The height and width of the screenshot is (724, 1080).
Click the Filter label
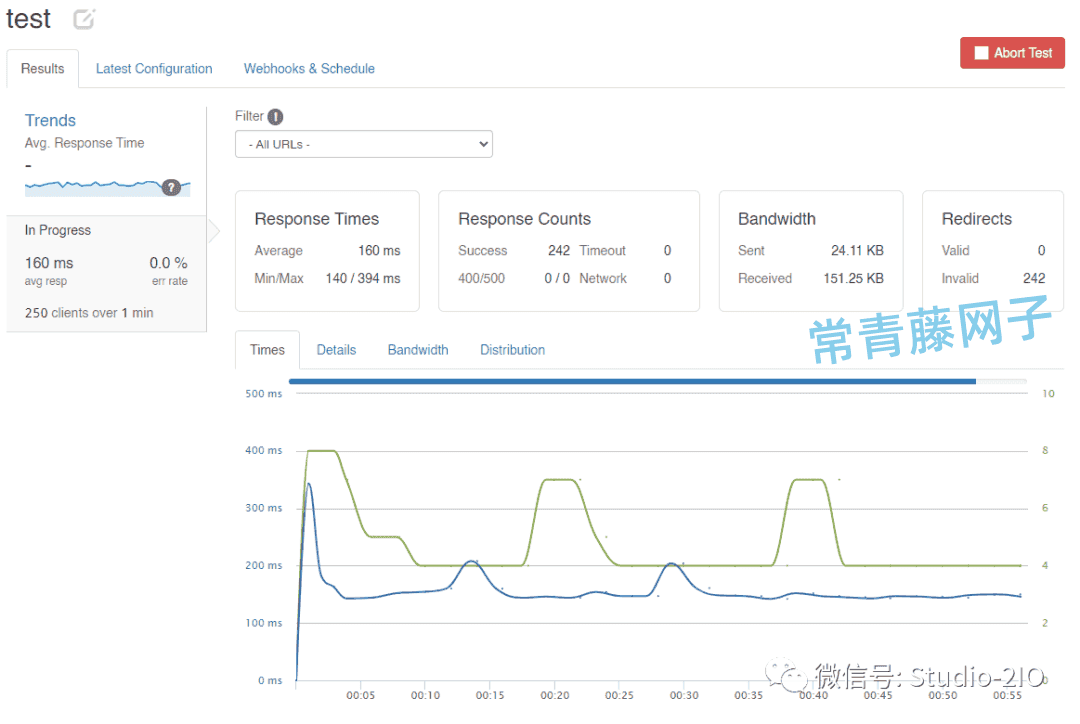[x=249, y=116]
